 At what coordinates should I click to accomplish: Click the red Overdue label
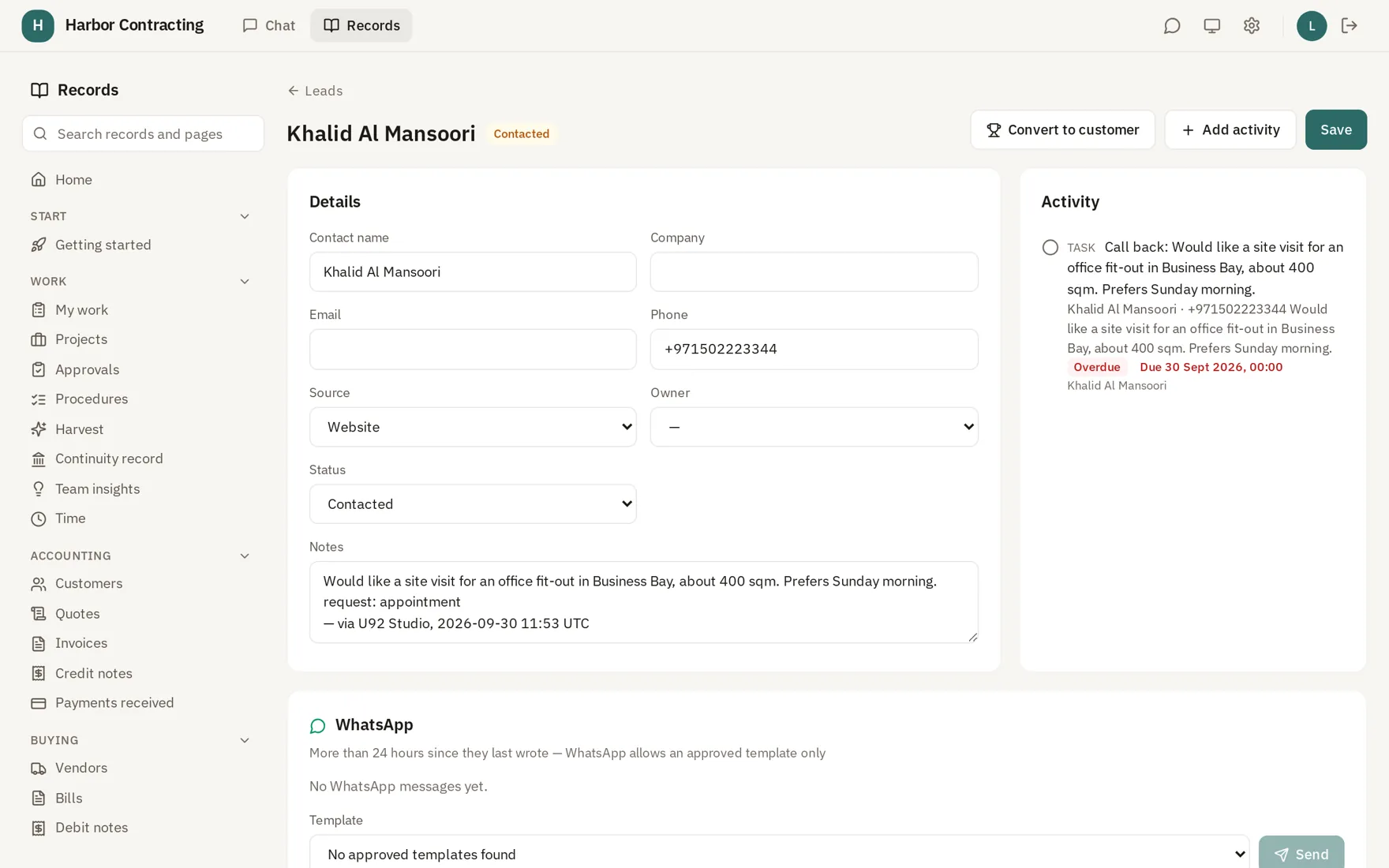[1096, 367]
